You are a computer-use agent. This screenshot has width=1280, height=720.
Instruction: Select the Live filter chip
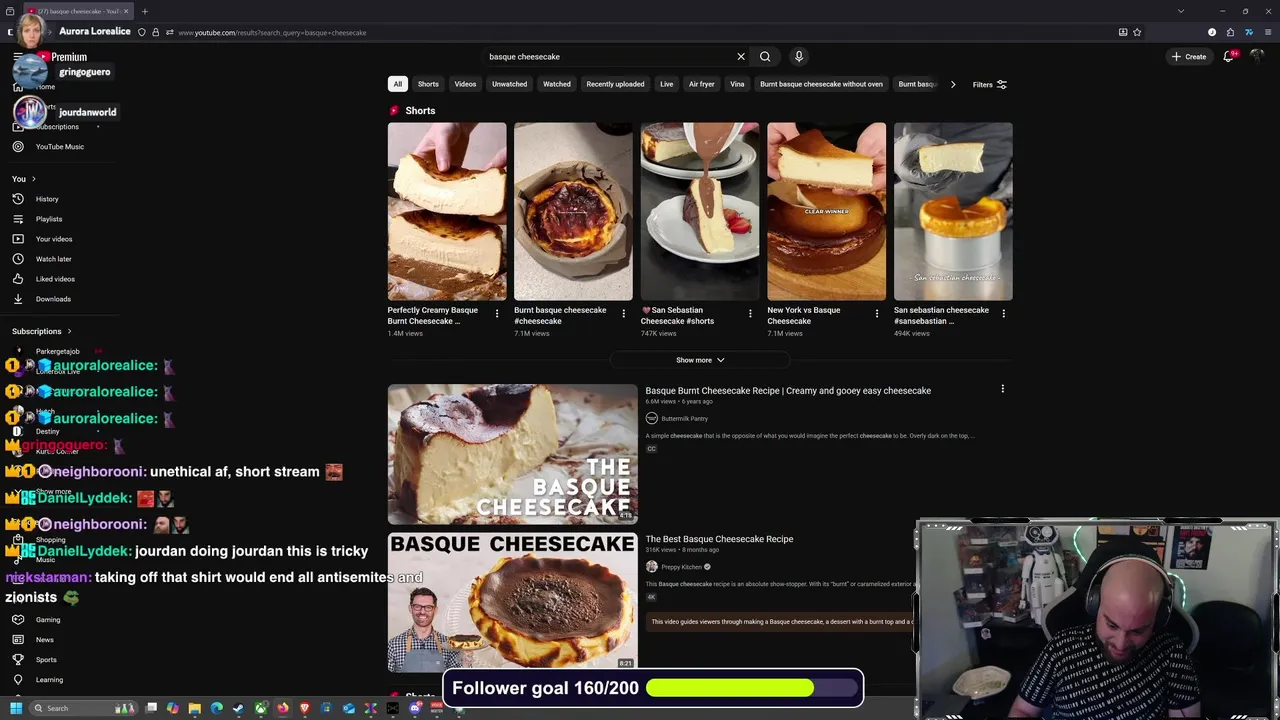(666, 84)
